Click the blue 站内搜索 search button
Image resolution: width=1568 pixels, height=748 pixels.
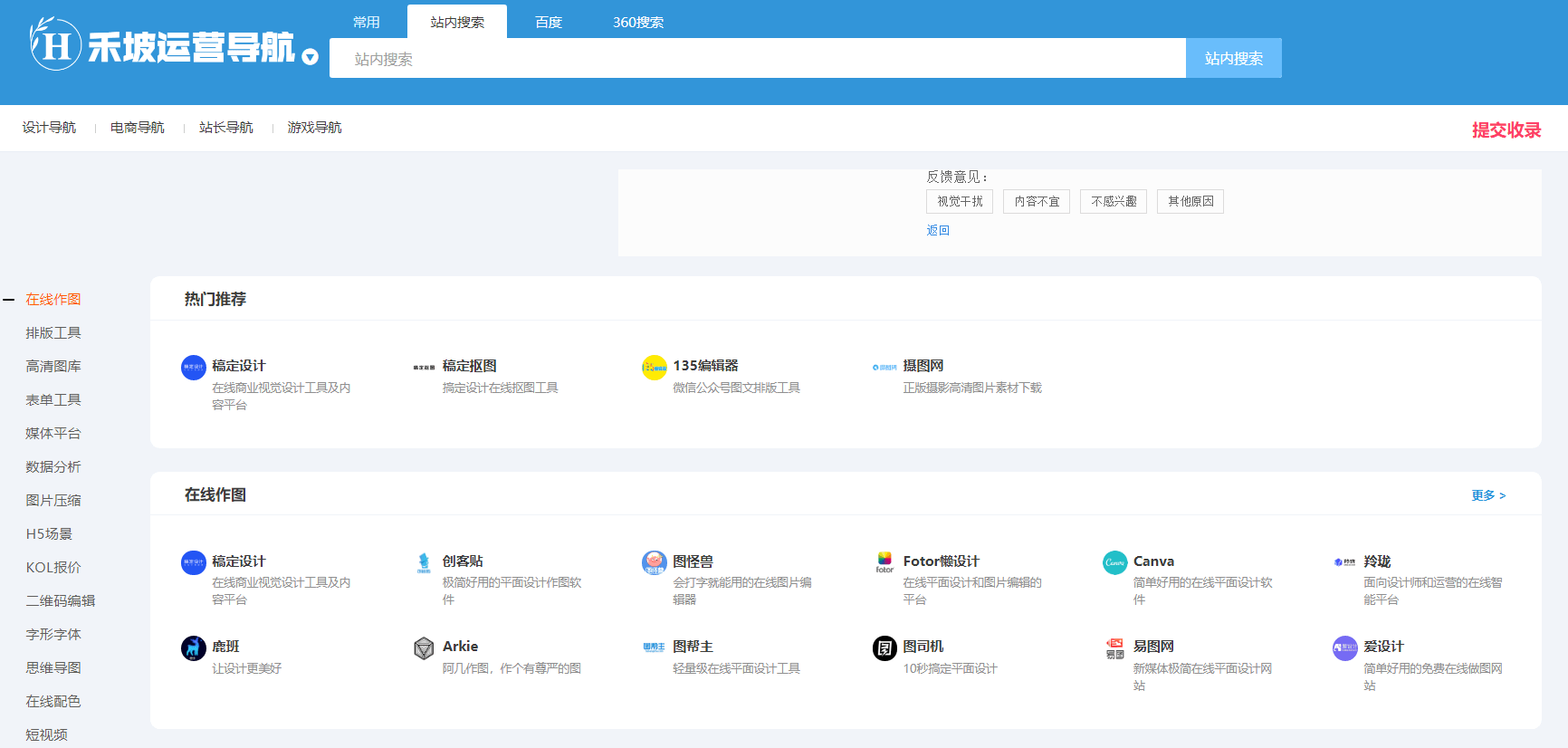coord(1234,58)
